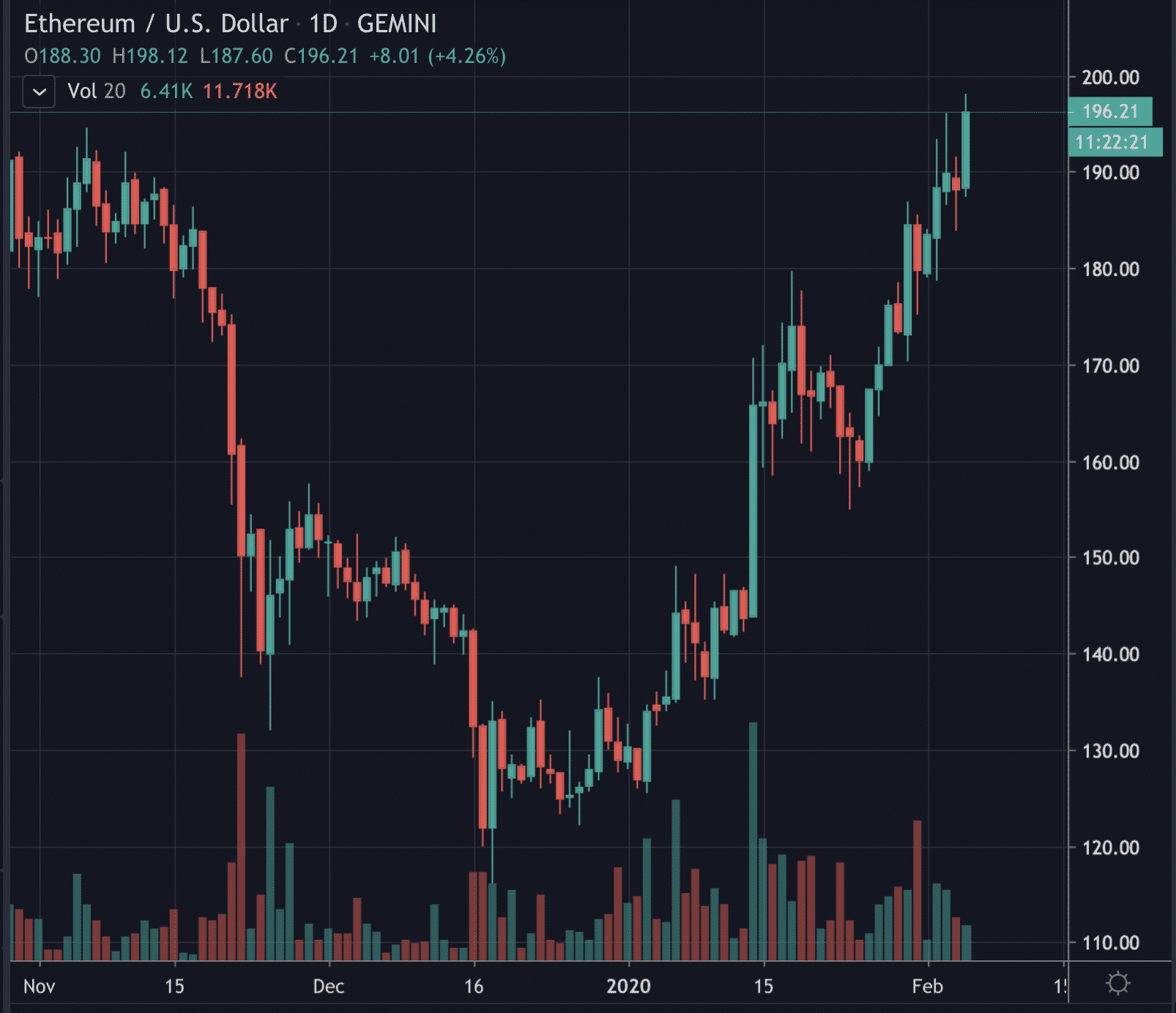Click the 160.00 price axis label

click(x=1110, y=463)
